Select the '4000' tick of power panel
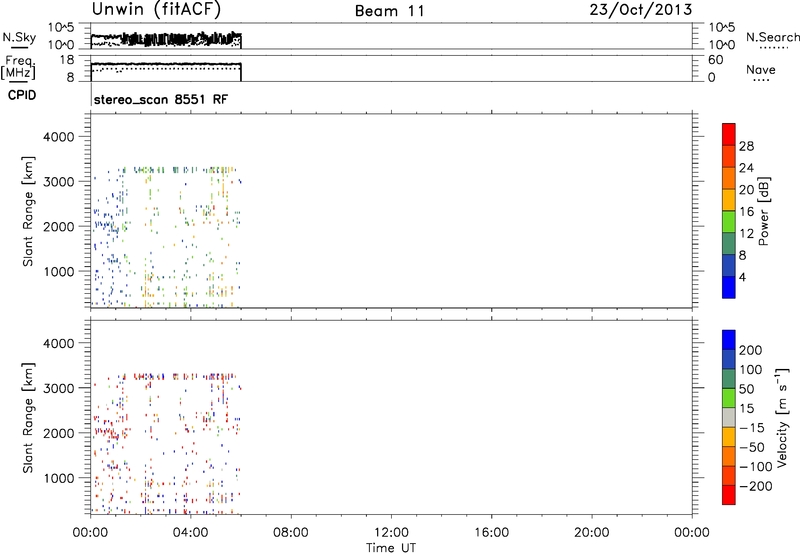This screenshot has width=800, height=554. coord(58,137)
